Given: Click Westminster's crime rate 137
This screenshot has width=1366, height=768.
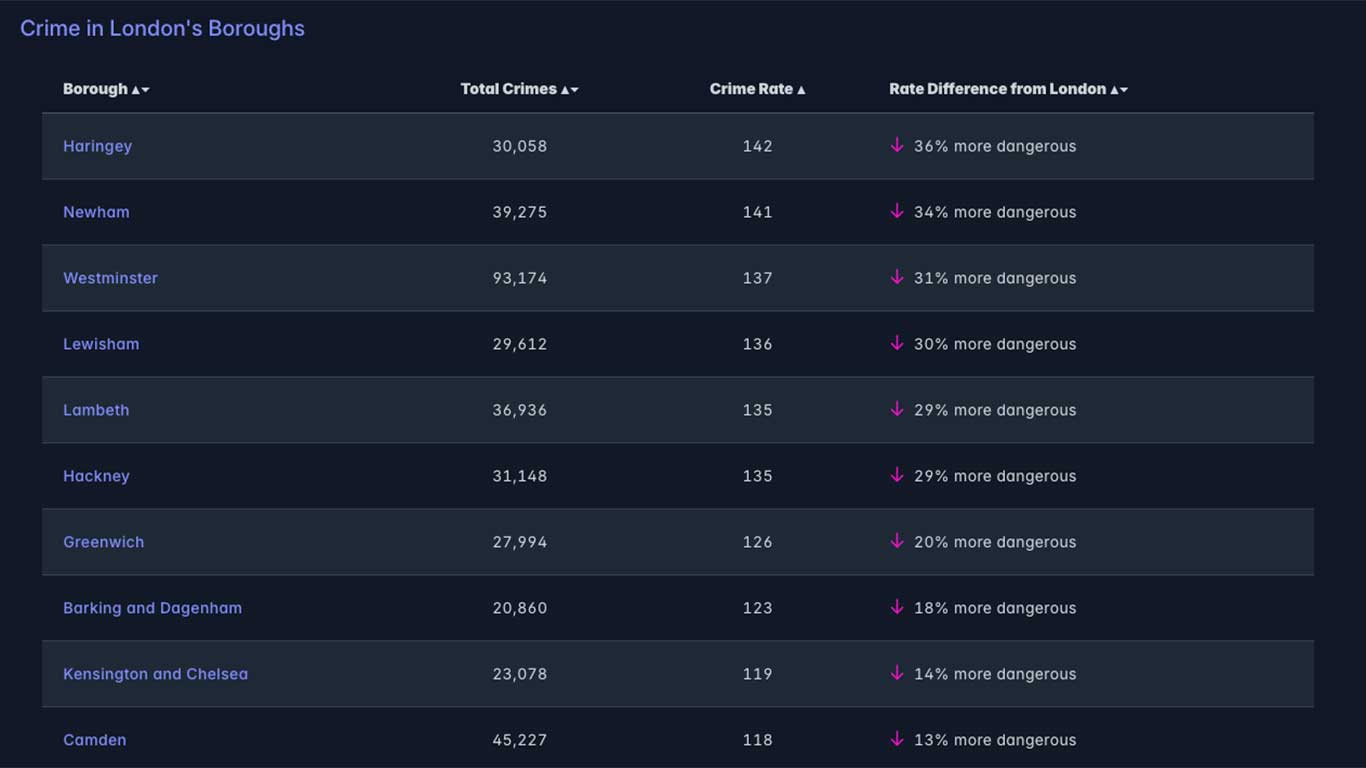Looking at the screenshot, I should coord(757,278).
